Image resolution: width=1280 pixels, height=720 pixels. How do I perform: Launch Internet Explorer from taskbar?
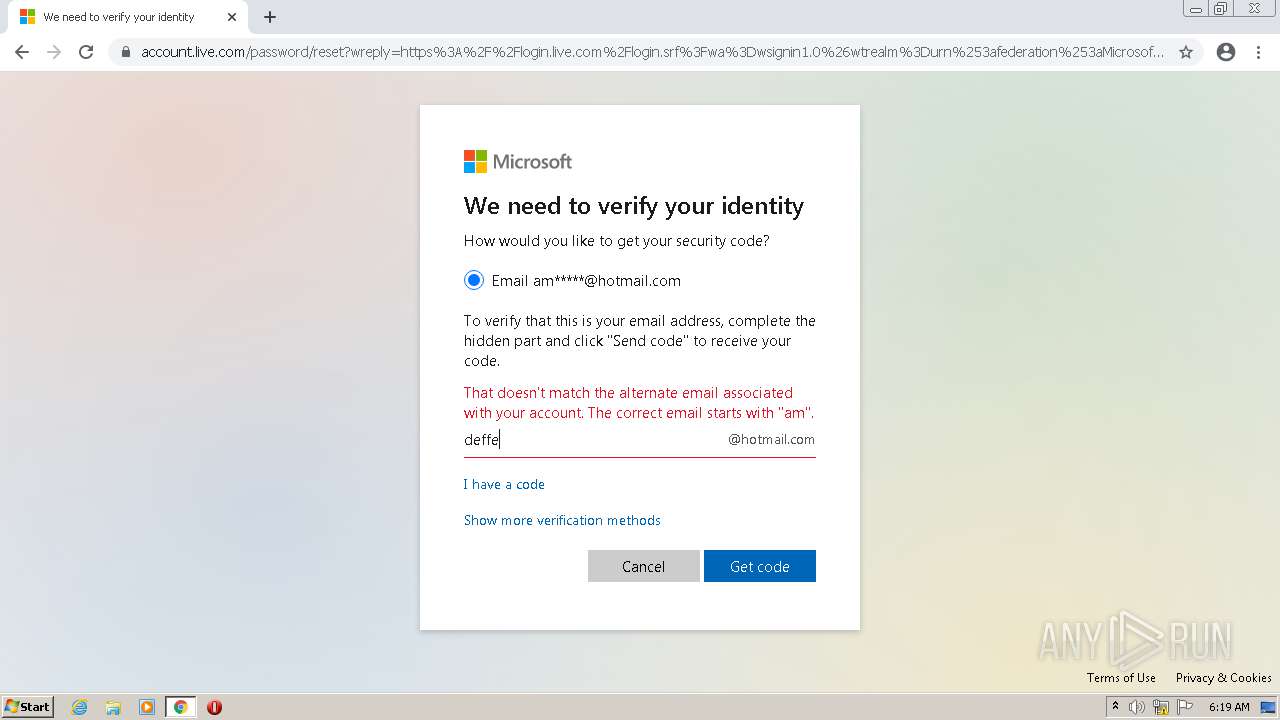80,707
